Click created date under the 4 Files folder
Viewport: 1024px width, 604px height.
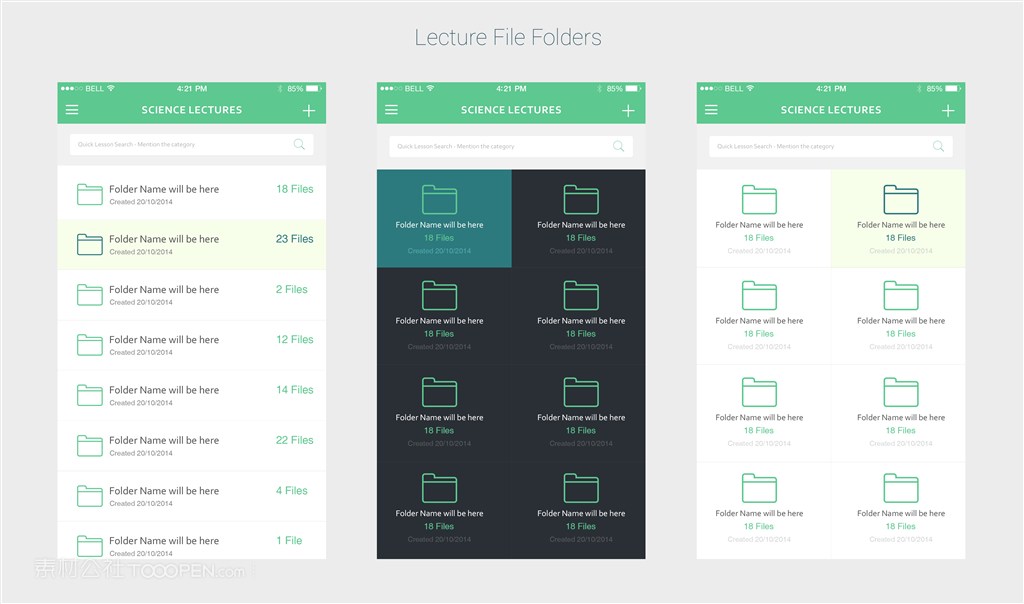click(x=141, y=503)
